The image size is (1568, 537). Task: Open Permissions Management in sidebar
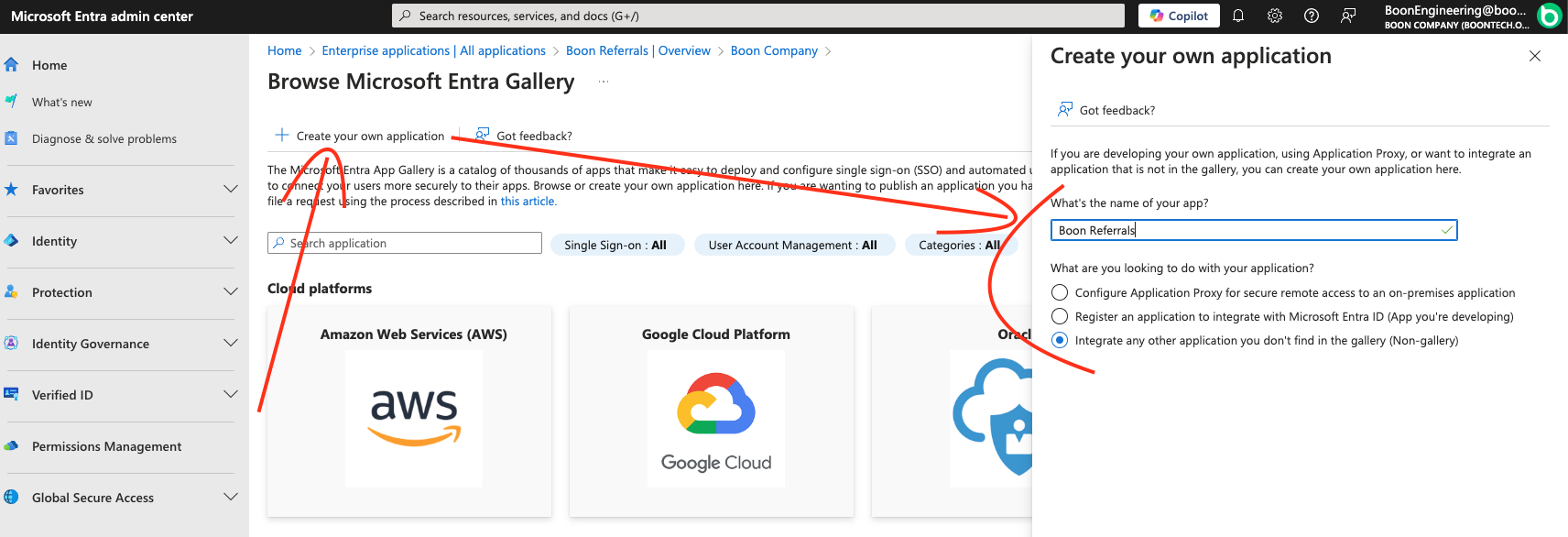106,446
